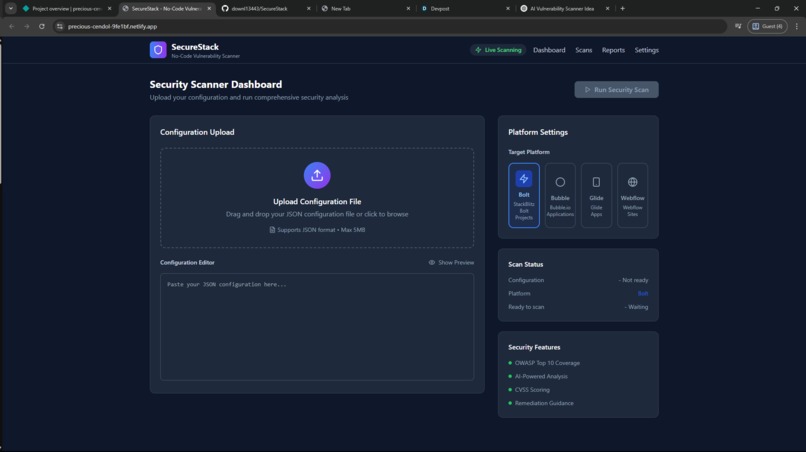
Task: Open the Scans nav item
Action: (x=583, y=50)
